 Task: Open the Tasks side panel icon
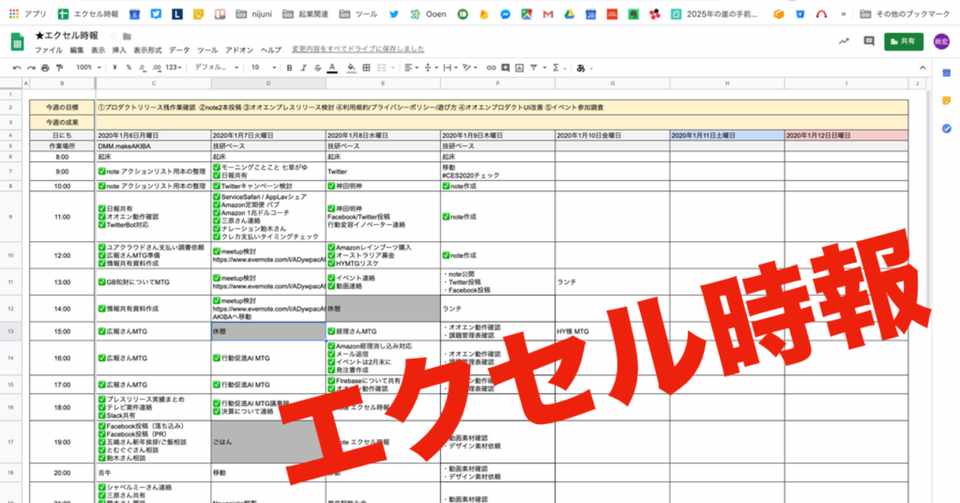click(x=947, y=128)
